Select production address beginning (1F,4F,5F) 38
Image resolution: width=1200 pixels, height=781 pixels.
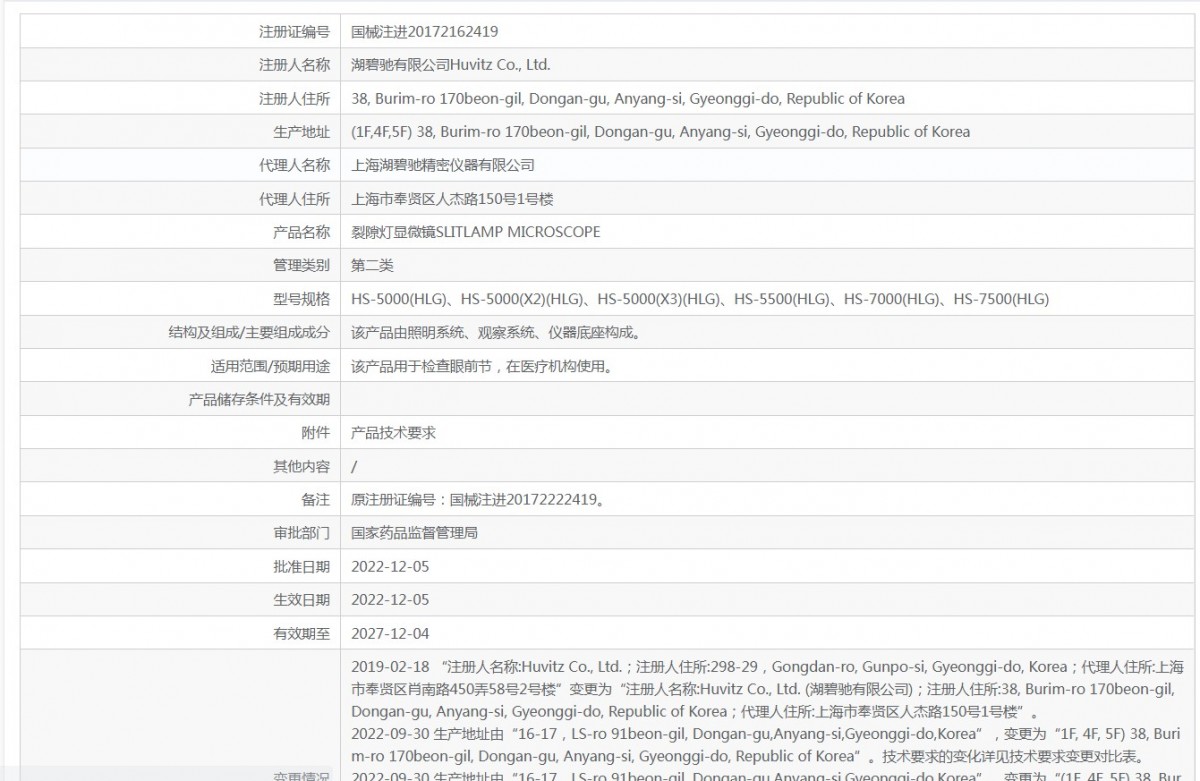pyautogui.click(x=661, y=132)
